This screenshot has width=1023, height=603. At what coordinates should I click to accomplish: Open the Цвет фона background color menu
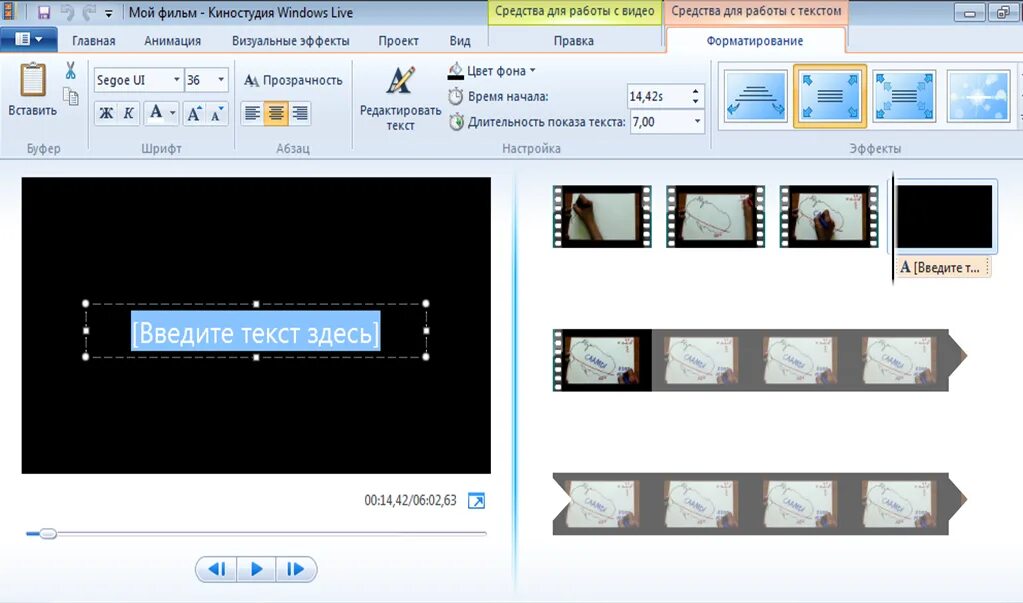(x=491, y=70)
